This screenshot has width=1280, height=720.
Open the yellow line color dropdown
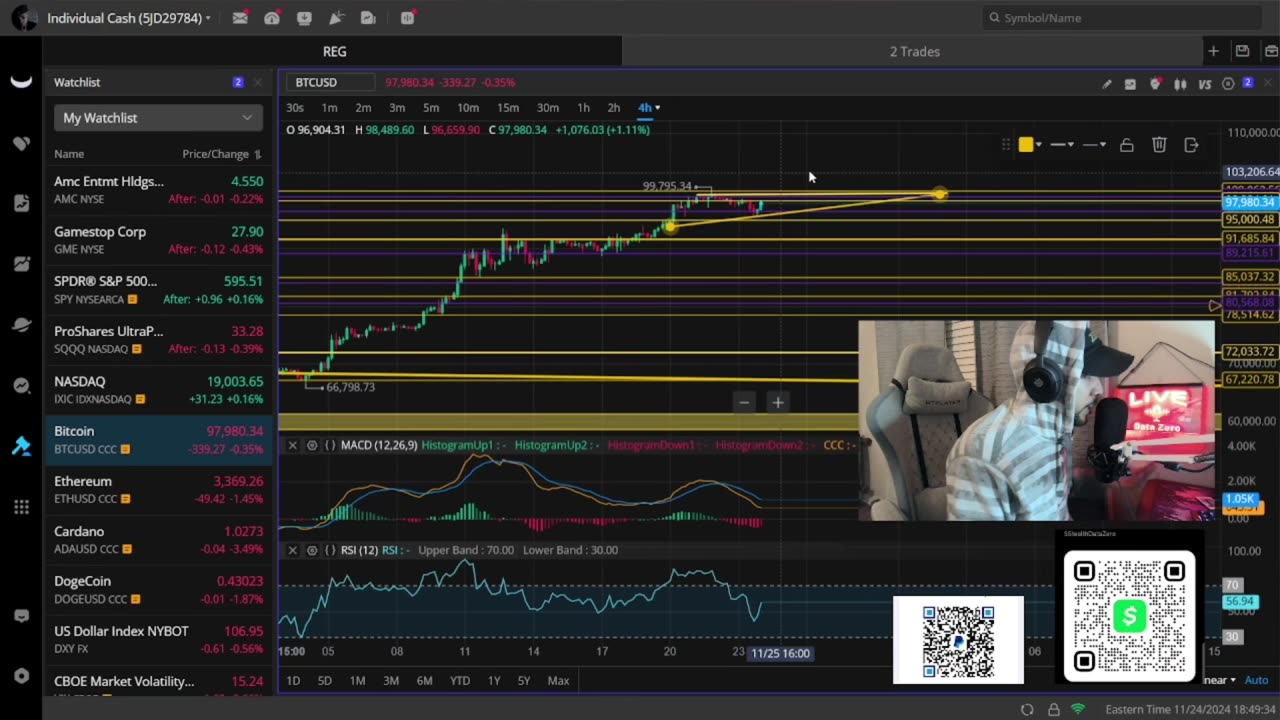tap(1039, 145)
